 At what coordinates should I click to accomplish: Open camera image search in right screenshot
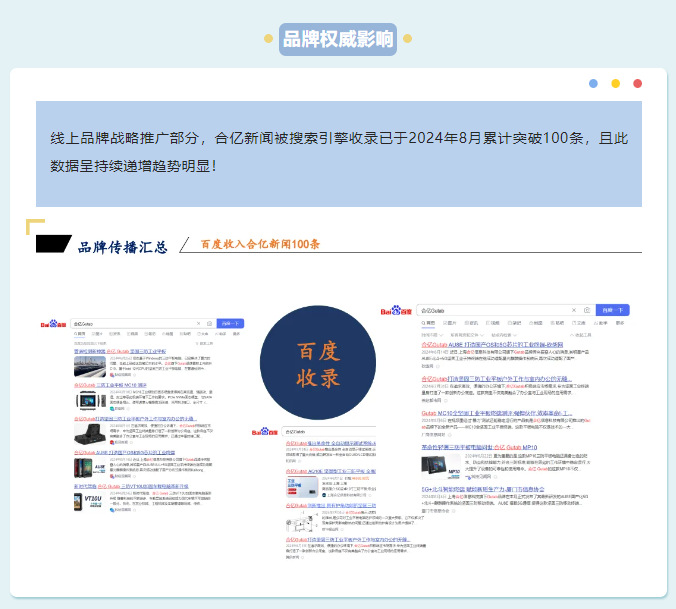(x=587, y=310)
